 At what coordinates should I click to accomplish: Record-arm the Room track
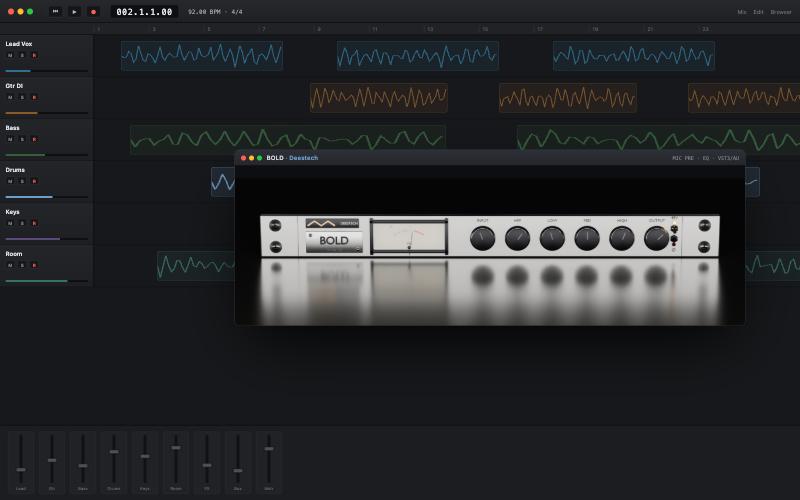(x=34, y=265)
